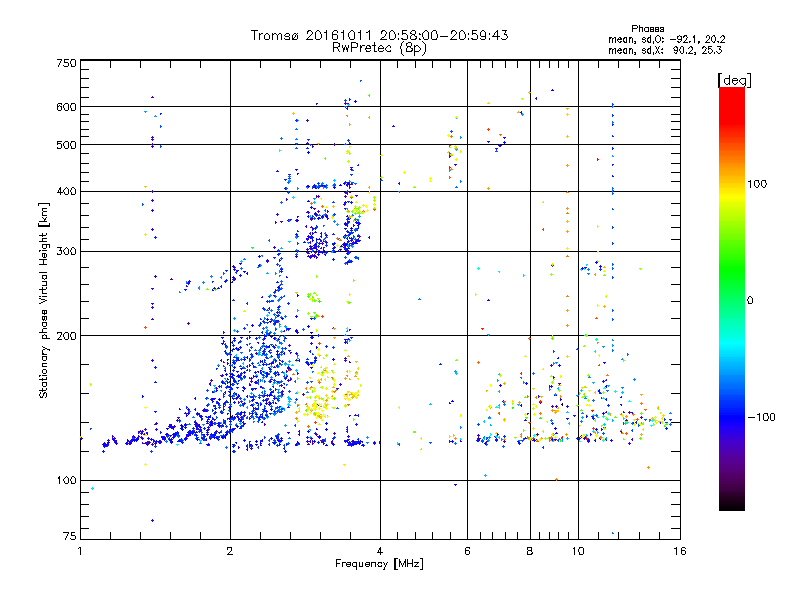Viewport: 800px width, 600px height.
Task: Click the y-axis tick label '75'
Action: coord(70,536)
